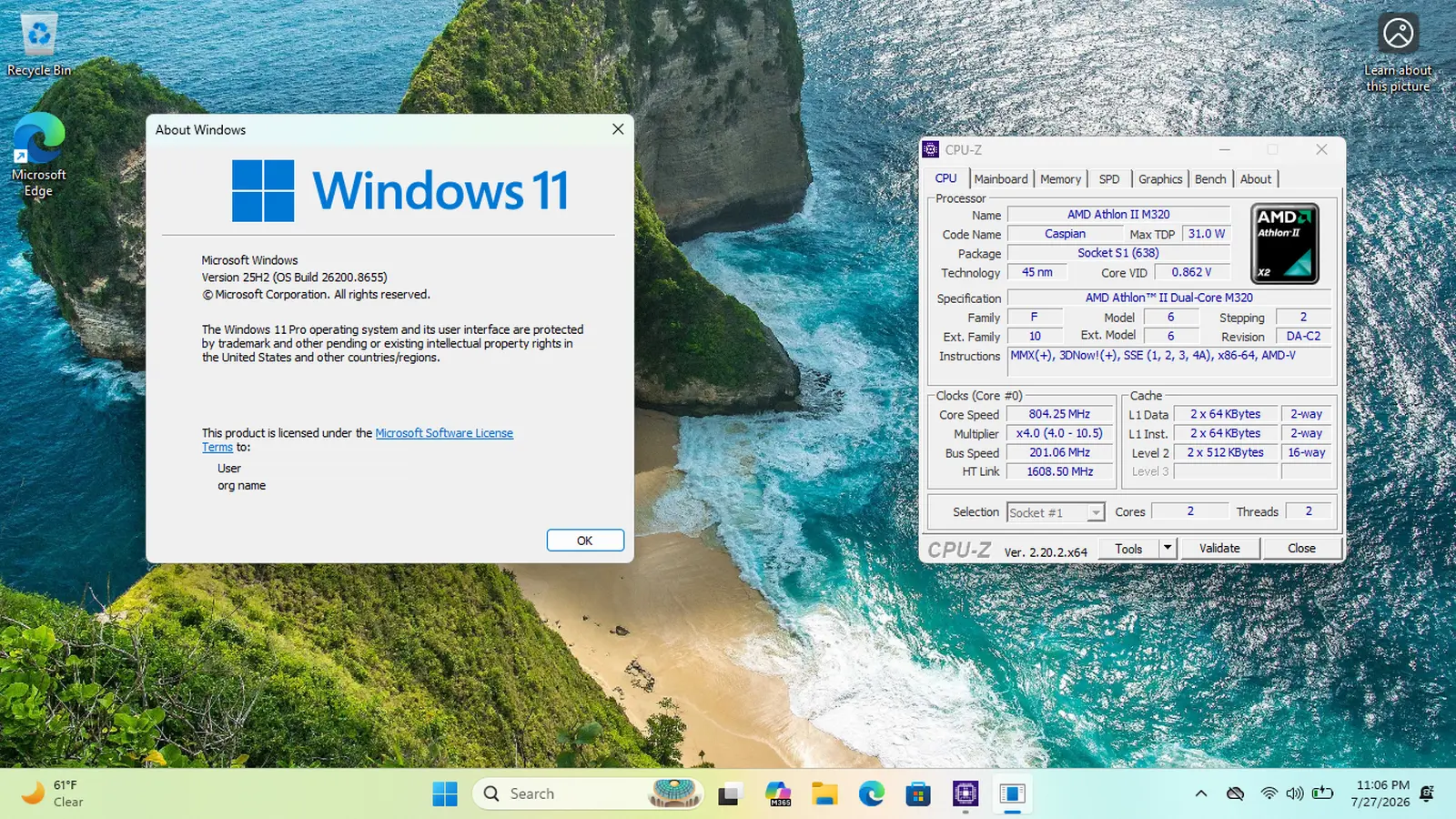Screen dimensions: 1456x819
Task: Click the Tools button in CPU-Z
Action: pos(1128,548)
